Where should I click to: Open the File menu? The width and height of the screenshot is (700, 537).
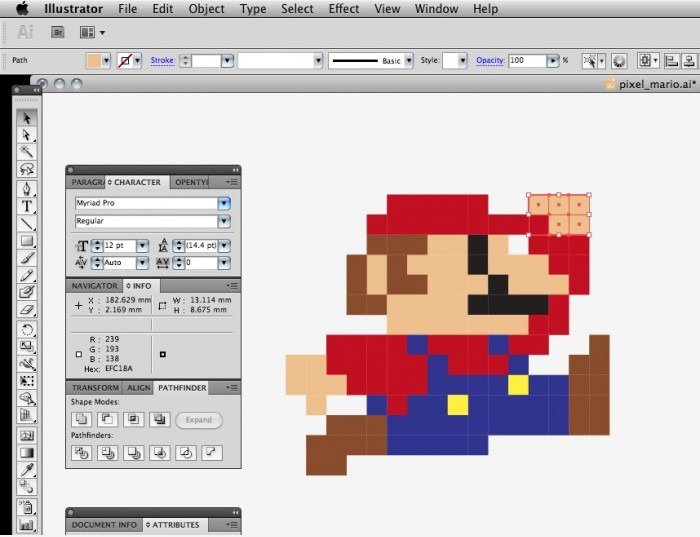[x=128, y=8]
